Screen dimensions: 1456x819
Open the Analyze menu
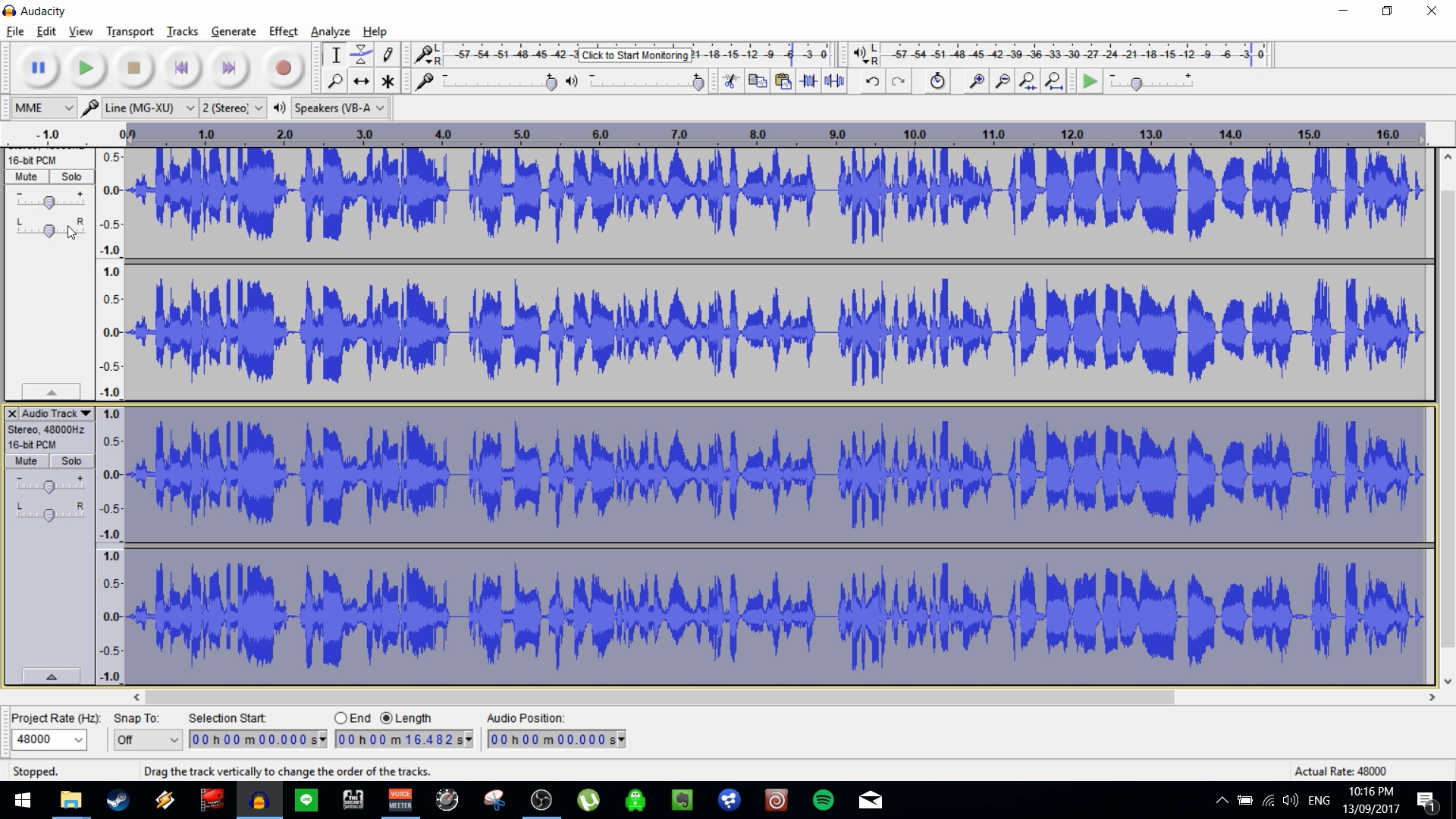(330, 31)
